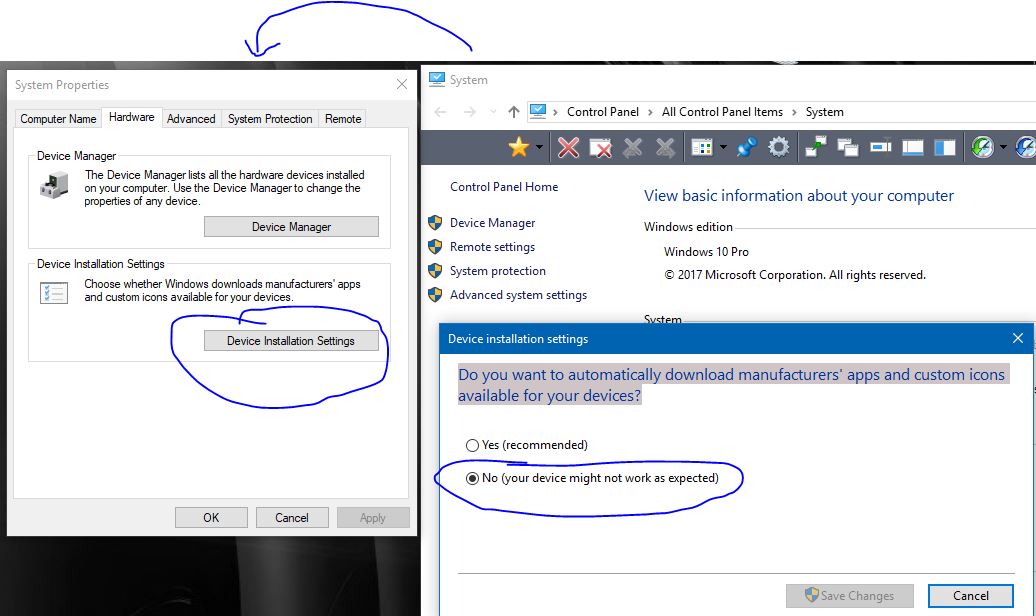Screen dimensions: 1036x616
Task: Click Apply in System Properties
Action: [373, 518]
